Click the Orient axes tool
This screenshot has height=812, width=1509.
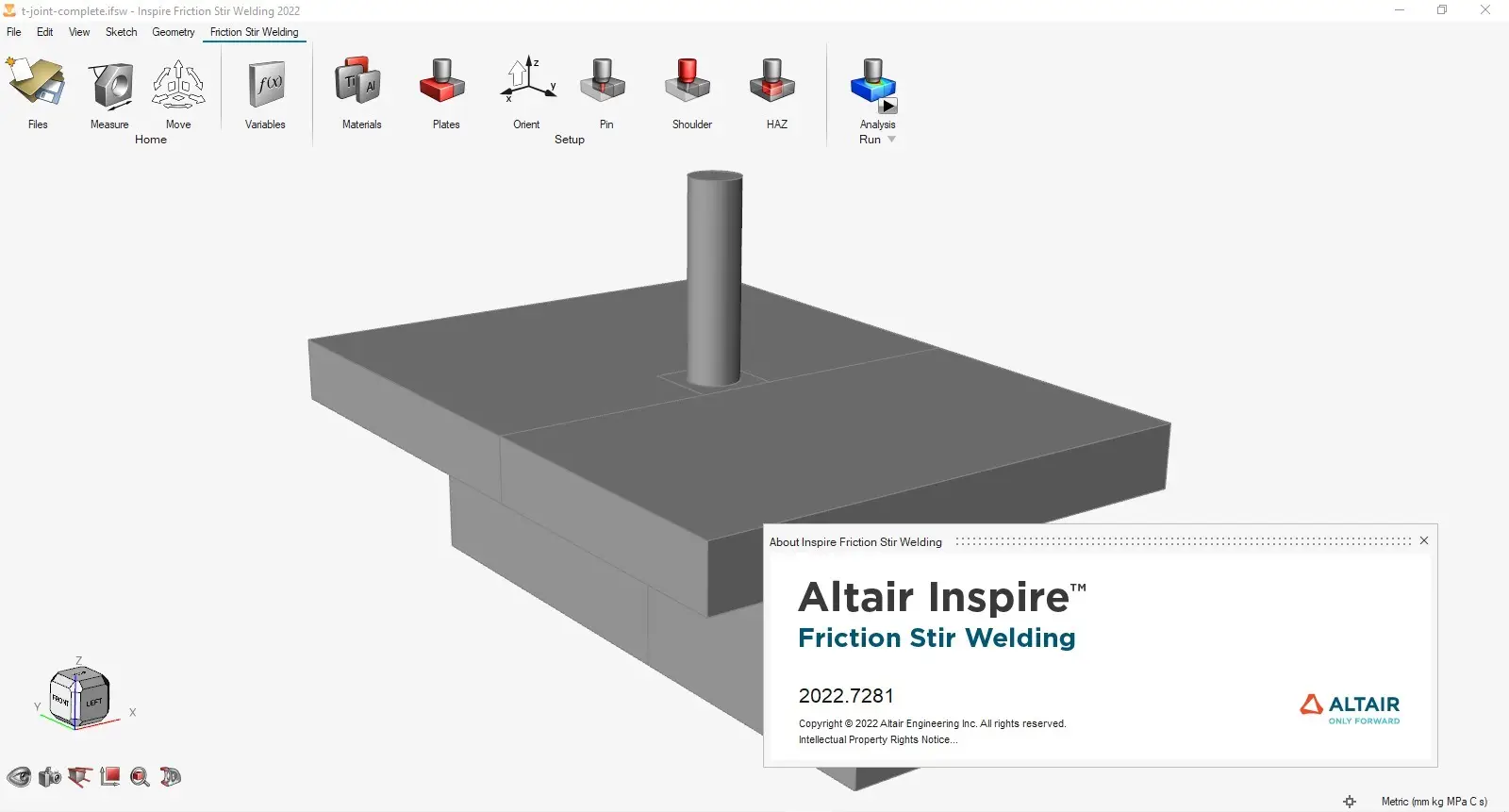pyautogui.click(x=527, y=79)
